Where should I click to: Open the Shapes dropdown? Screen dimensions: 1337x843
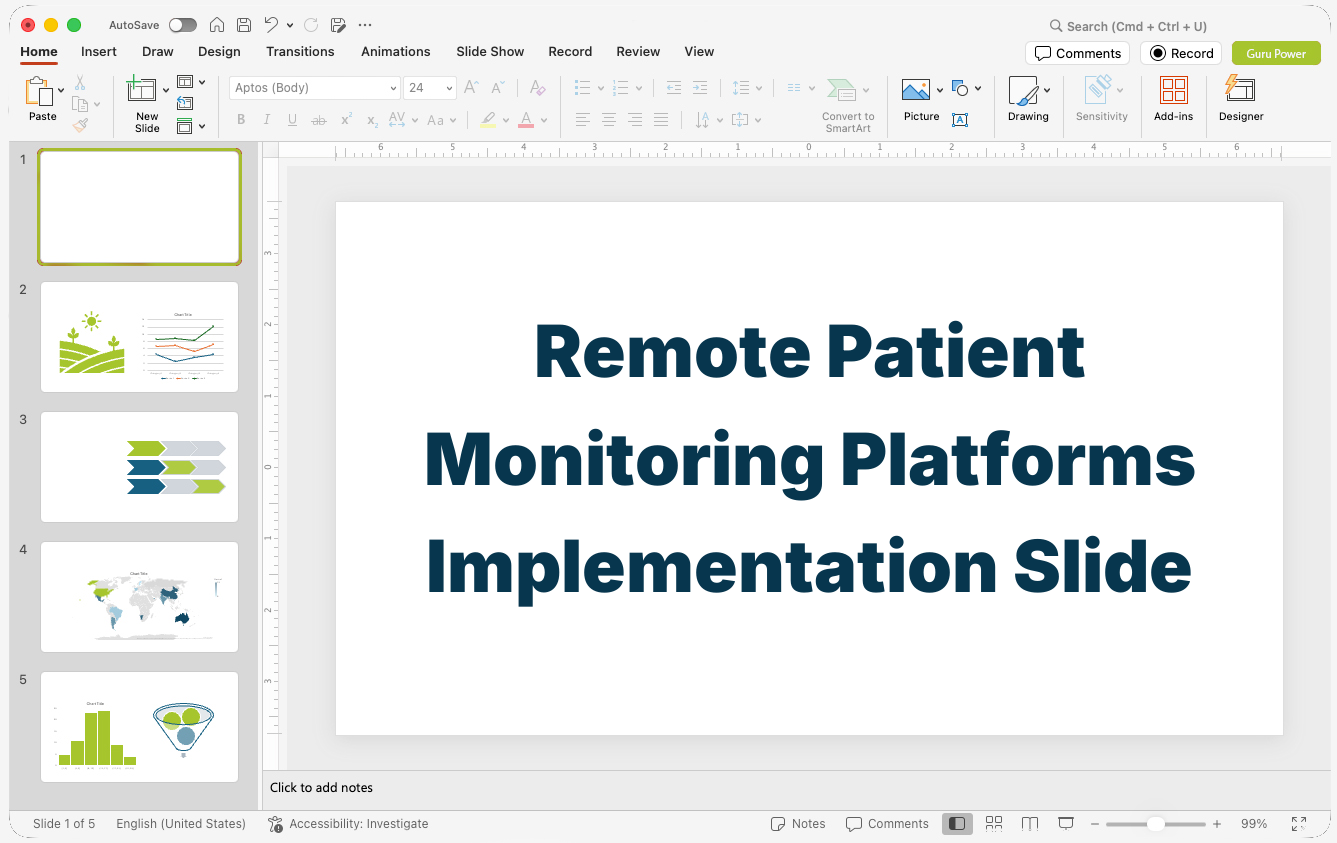tap(966, 89)
